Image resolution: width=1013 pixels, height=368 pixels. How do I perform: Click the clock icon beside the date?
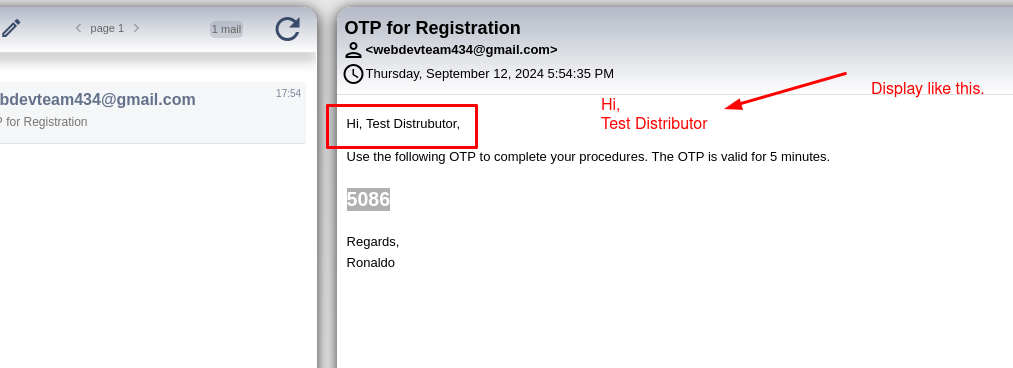[353, 74]
